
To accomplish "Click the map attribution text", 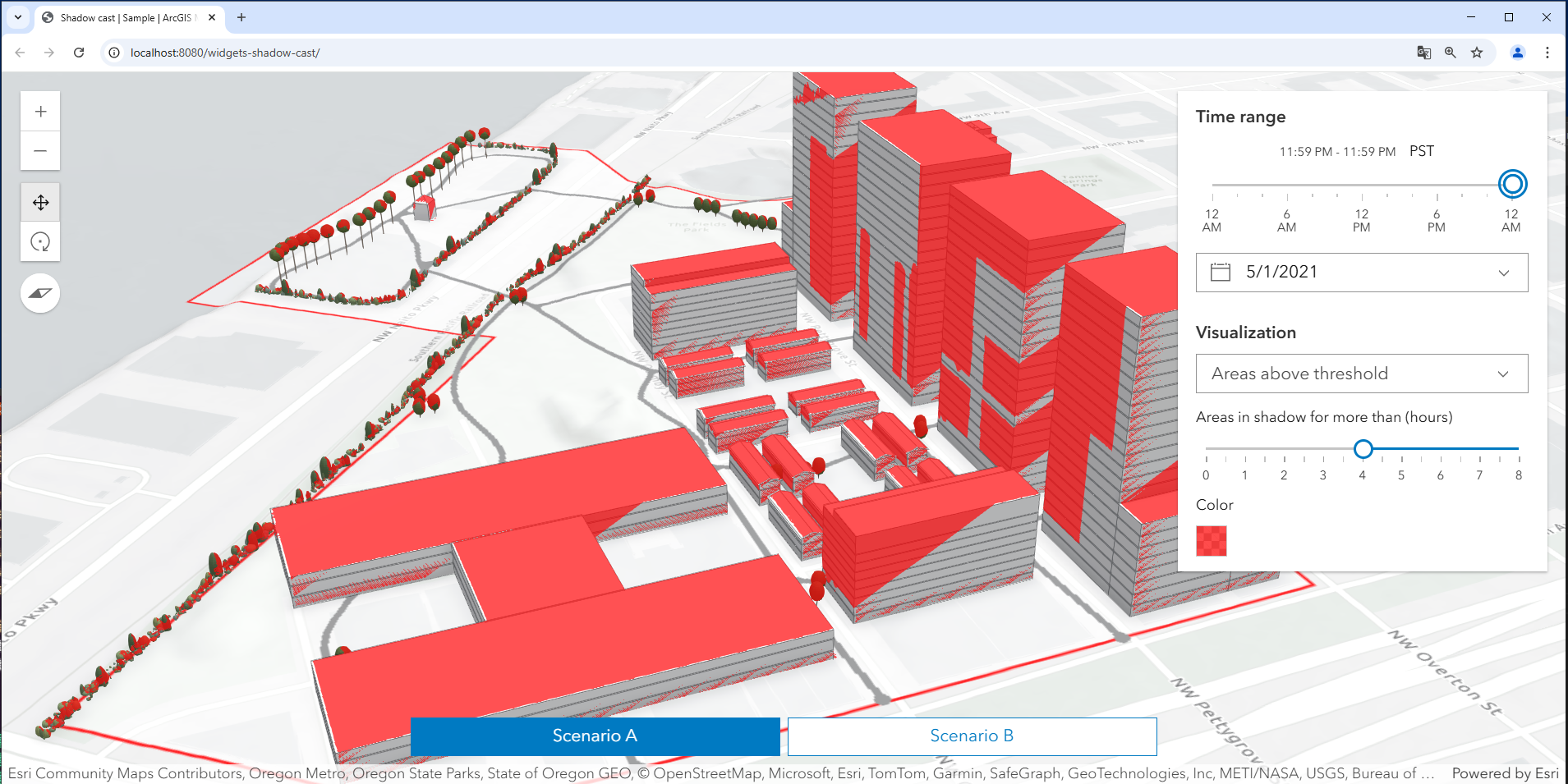I will [721, 773].
